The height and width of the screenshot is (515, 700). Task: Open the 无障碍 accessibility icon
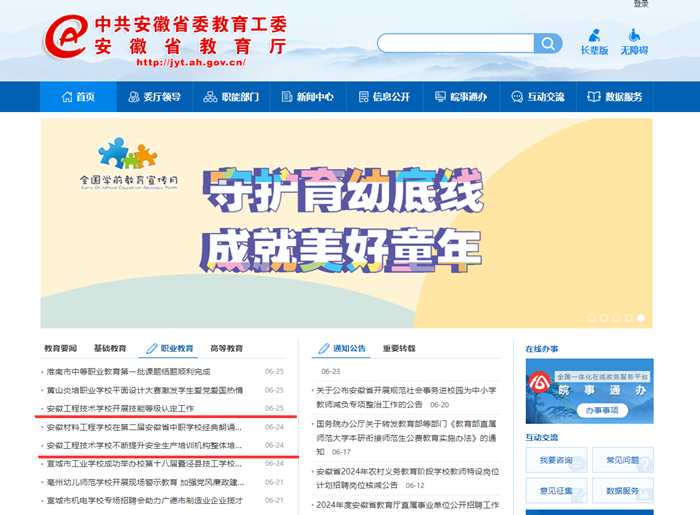[x=634, y=41]
